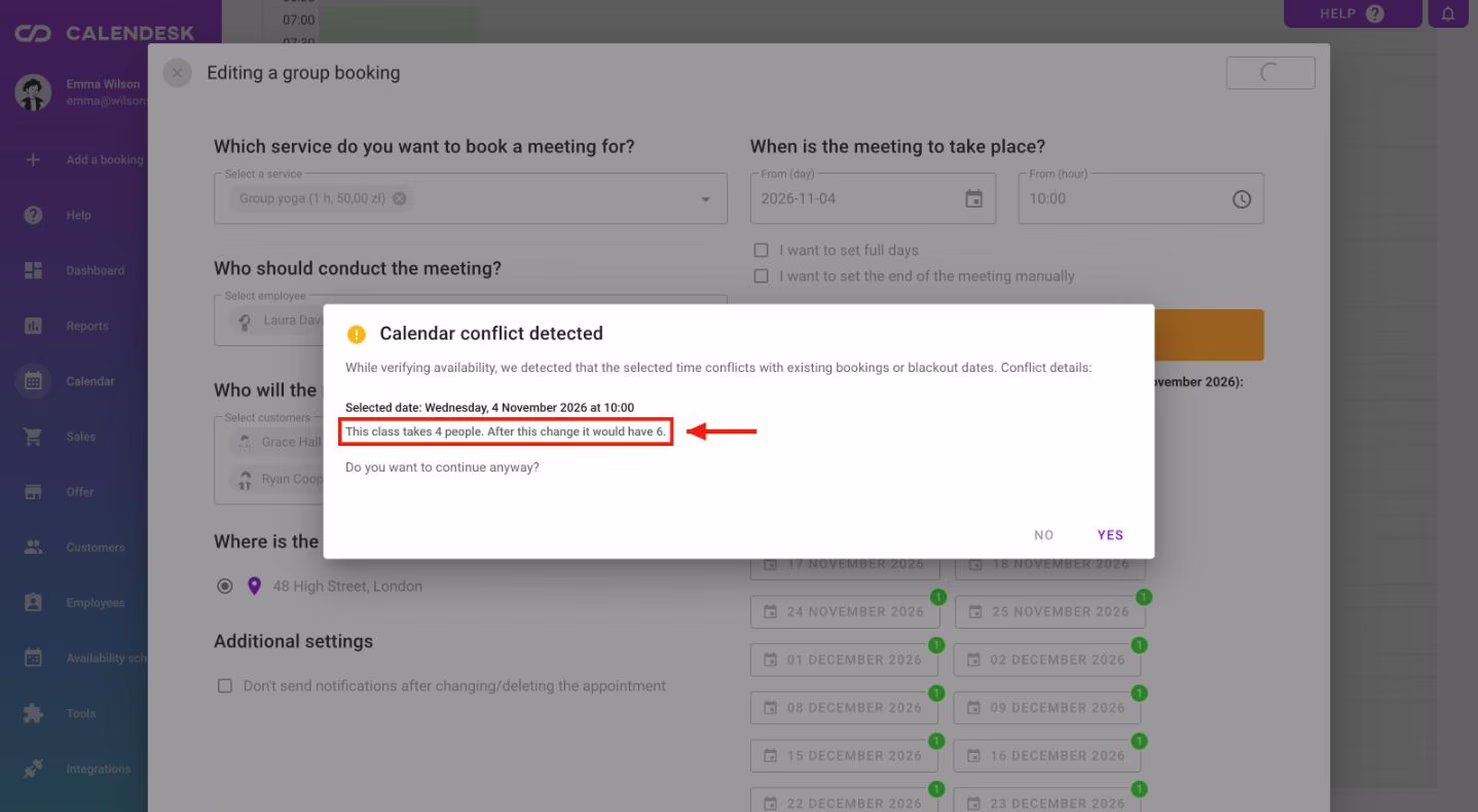Click the Ryan Cooper customer chip
The width and height of the screenshot is (1478, 812).
click(278, 479)
